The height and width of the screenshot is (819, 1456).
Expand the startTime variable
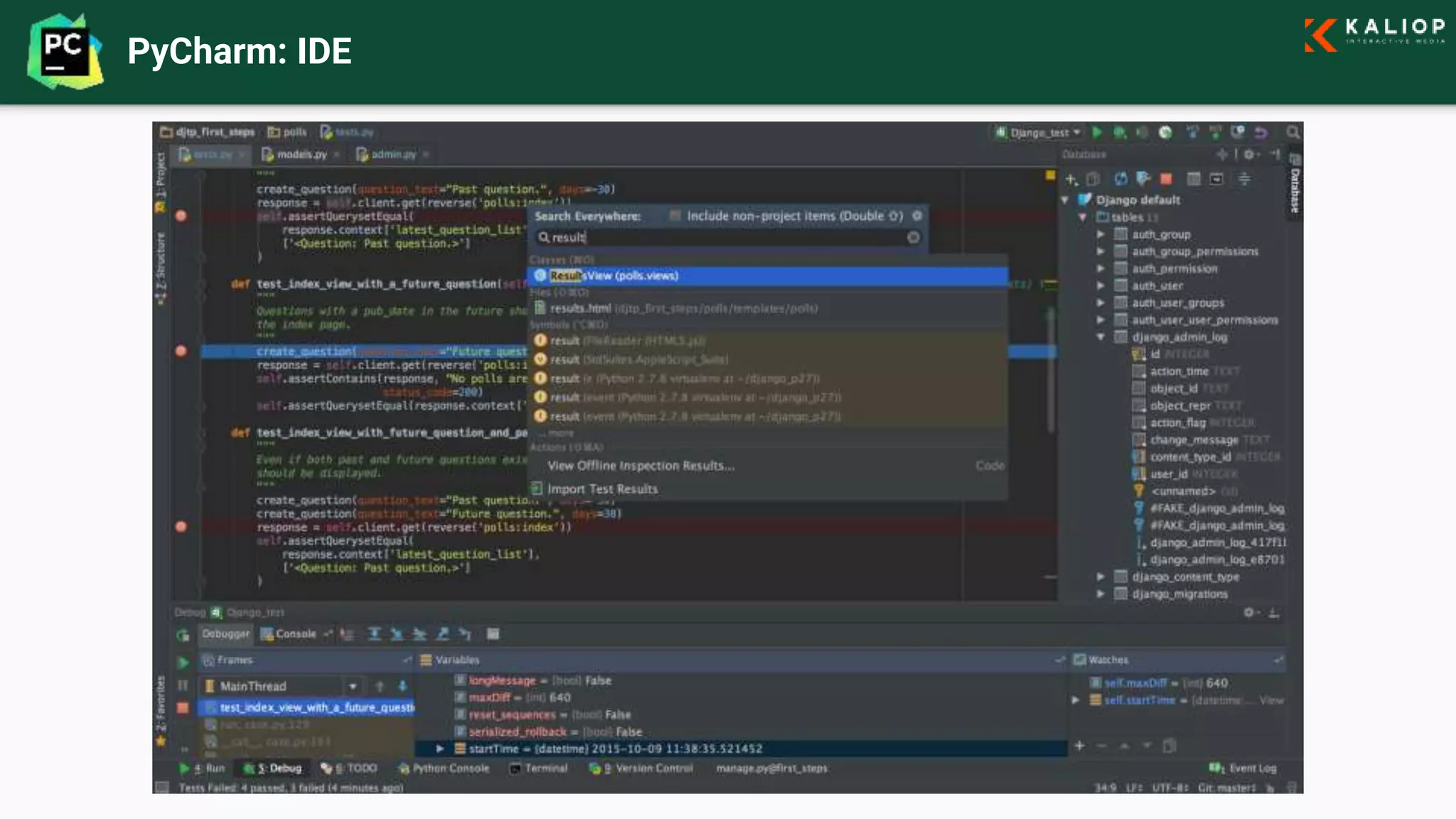point(440,749)
